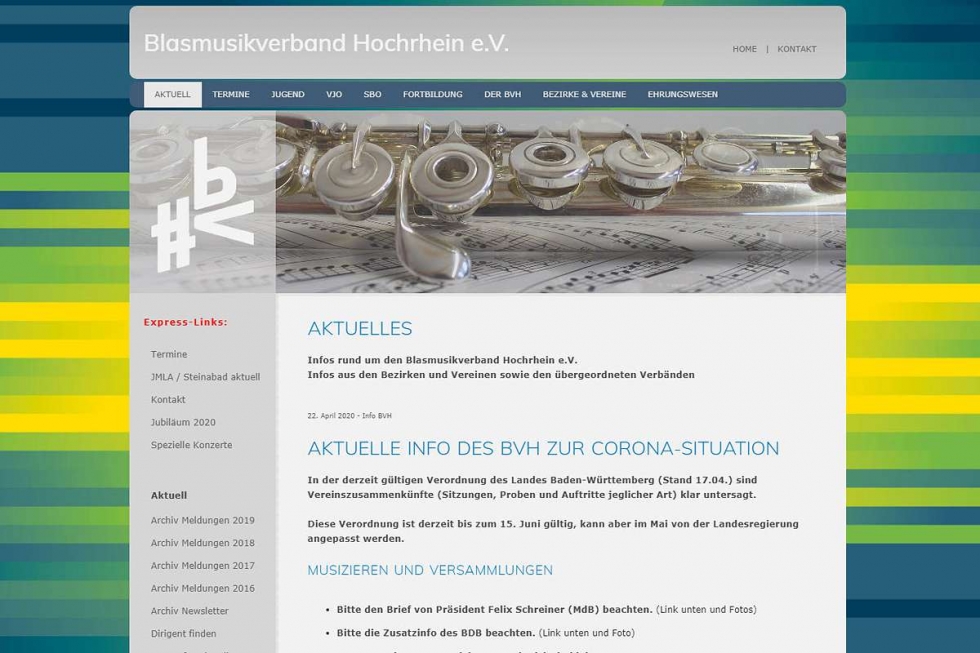The image size is (980, 653).
Task: Open the FORTBILDUNG menu item
Action: pos(432,94)
